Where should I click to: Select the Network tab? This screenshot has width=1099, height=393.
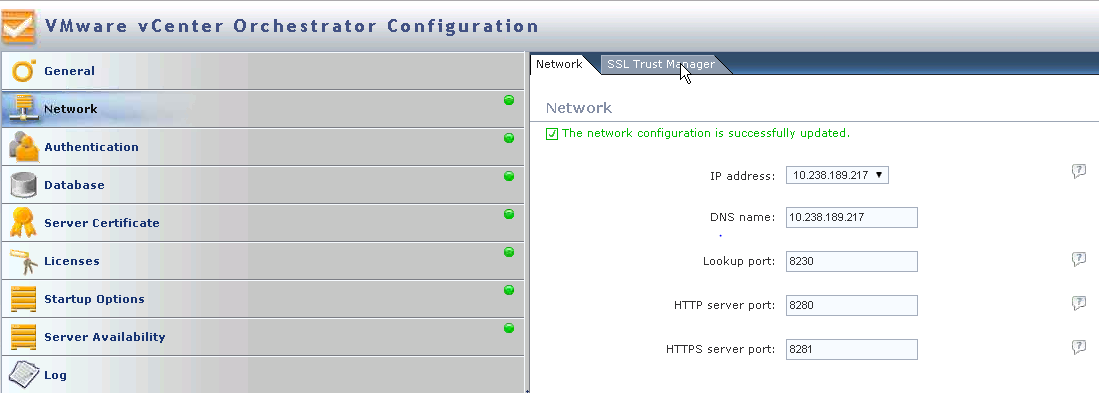(x=559, y=64)
